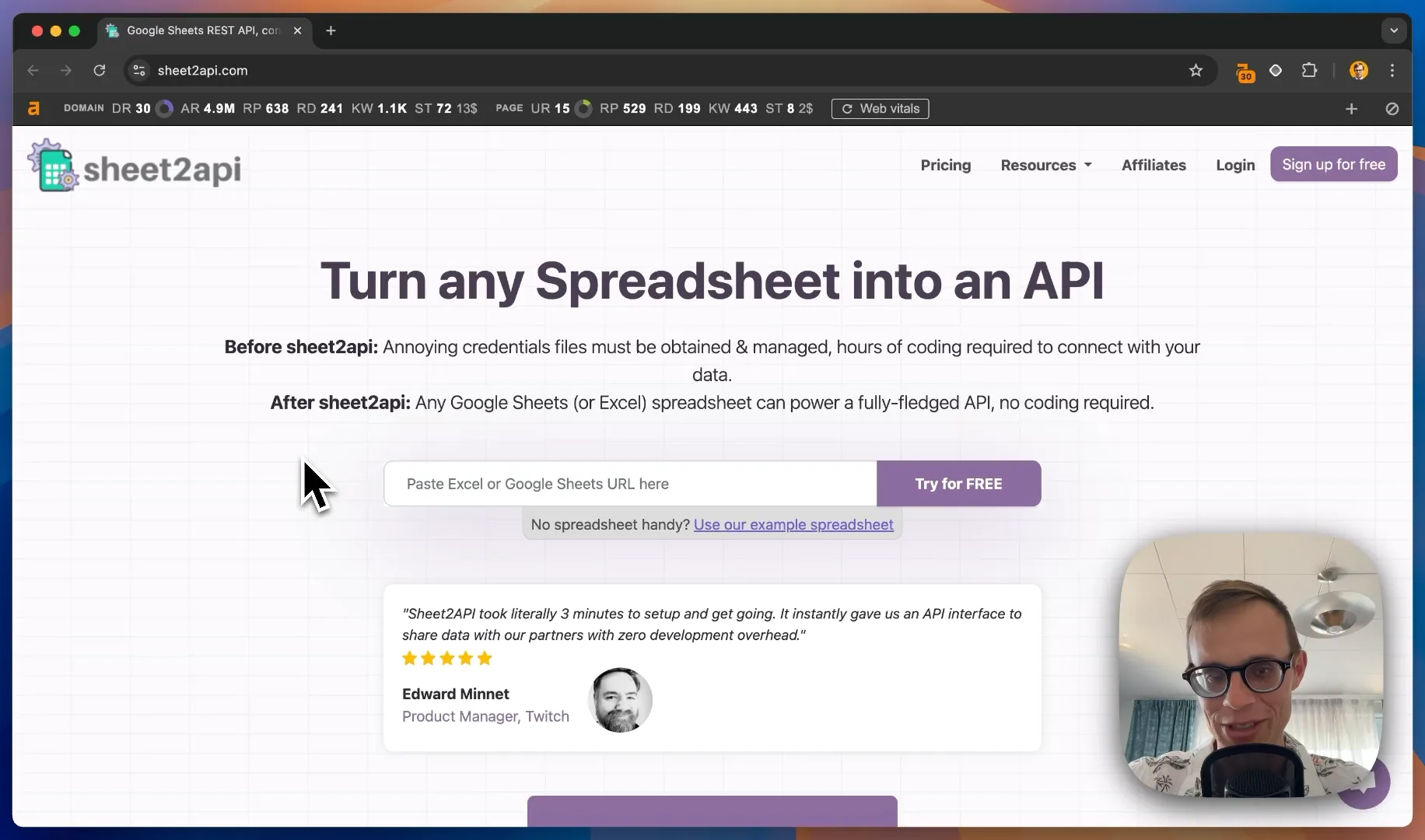Go to the Affiliates page
The image size is (1425, 840).
[1154, 165]
